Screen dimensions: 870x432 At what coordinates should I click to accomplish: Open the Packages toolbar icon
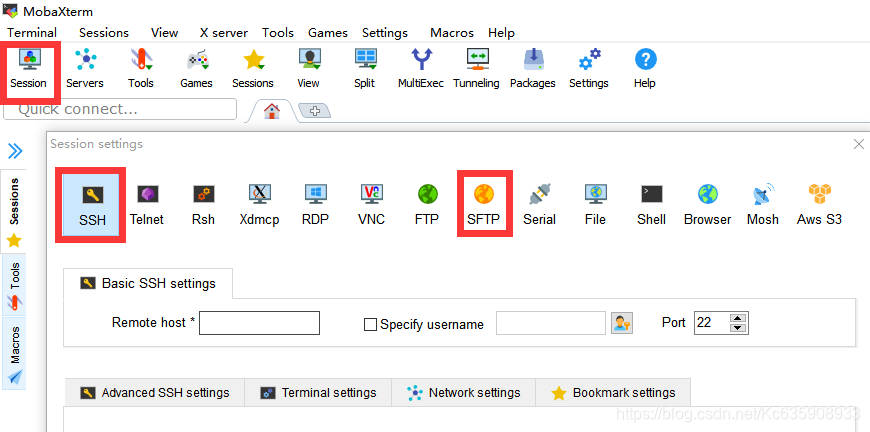pos(533,69)
